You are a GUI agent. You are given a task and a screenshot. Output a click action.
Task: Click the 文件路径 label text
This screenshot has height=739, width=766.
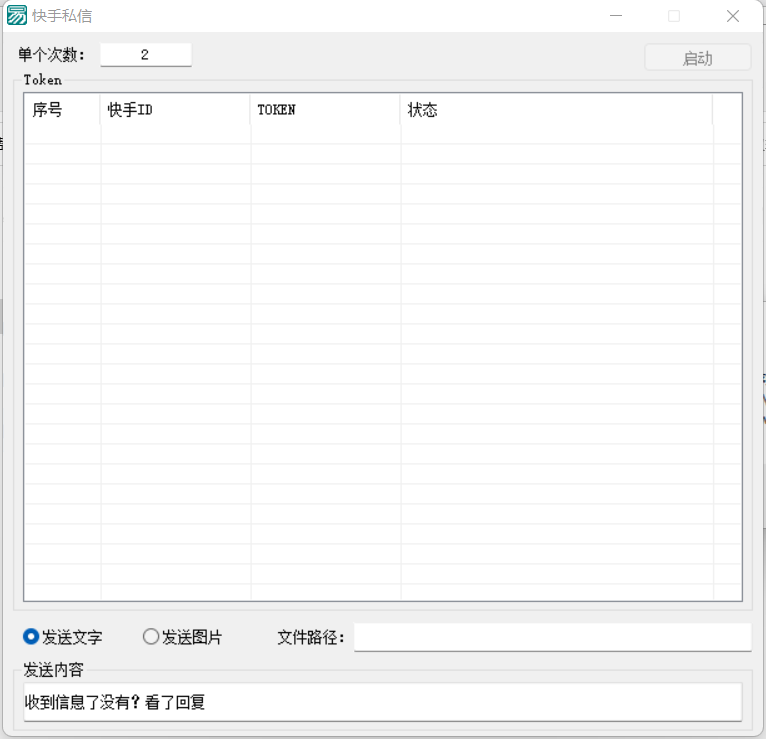311,638
